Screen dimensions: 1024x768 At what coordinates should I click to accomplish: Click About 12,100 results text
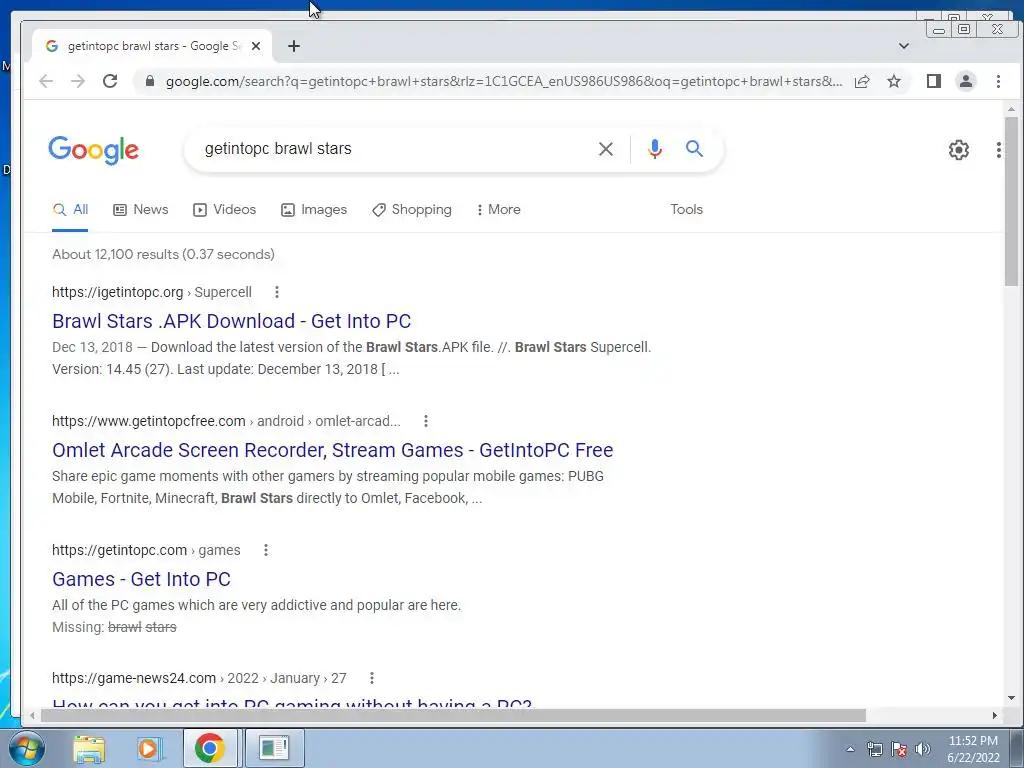click(163, 254)
